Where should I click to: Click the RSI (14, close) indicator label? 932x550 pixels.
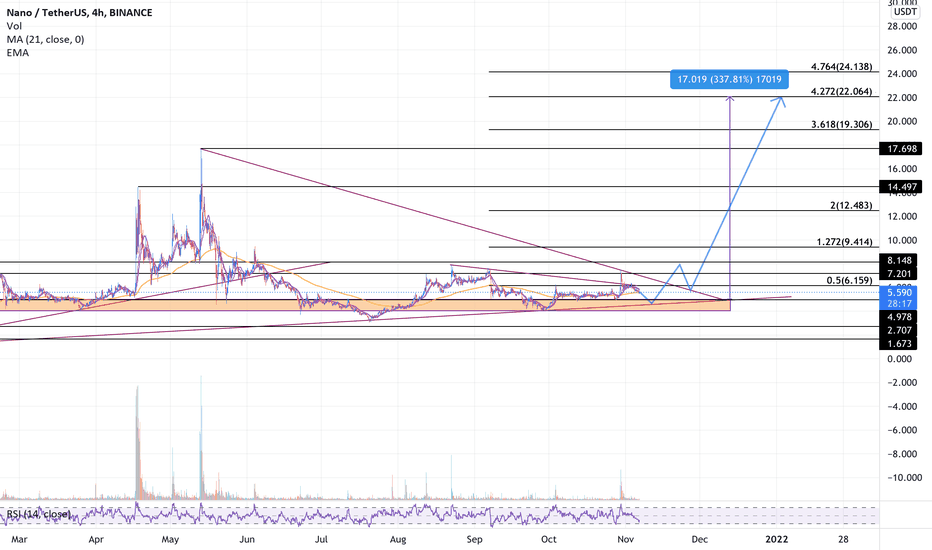point(39,514)
